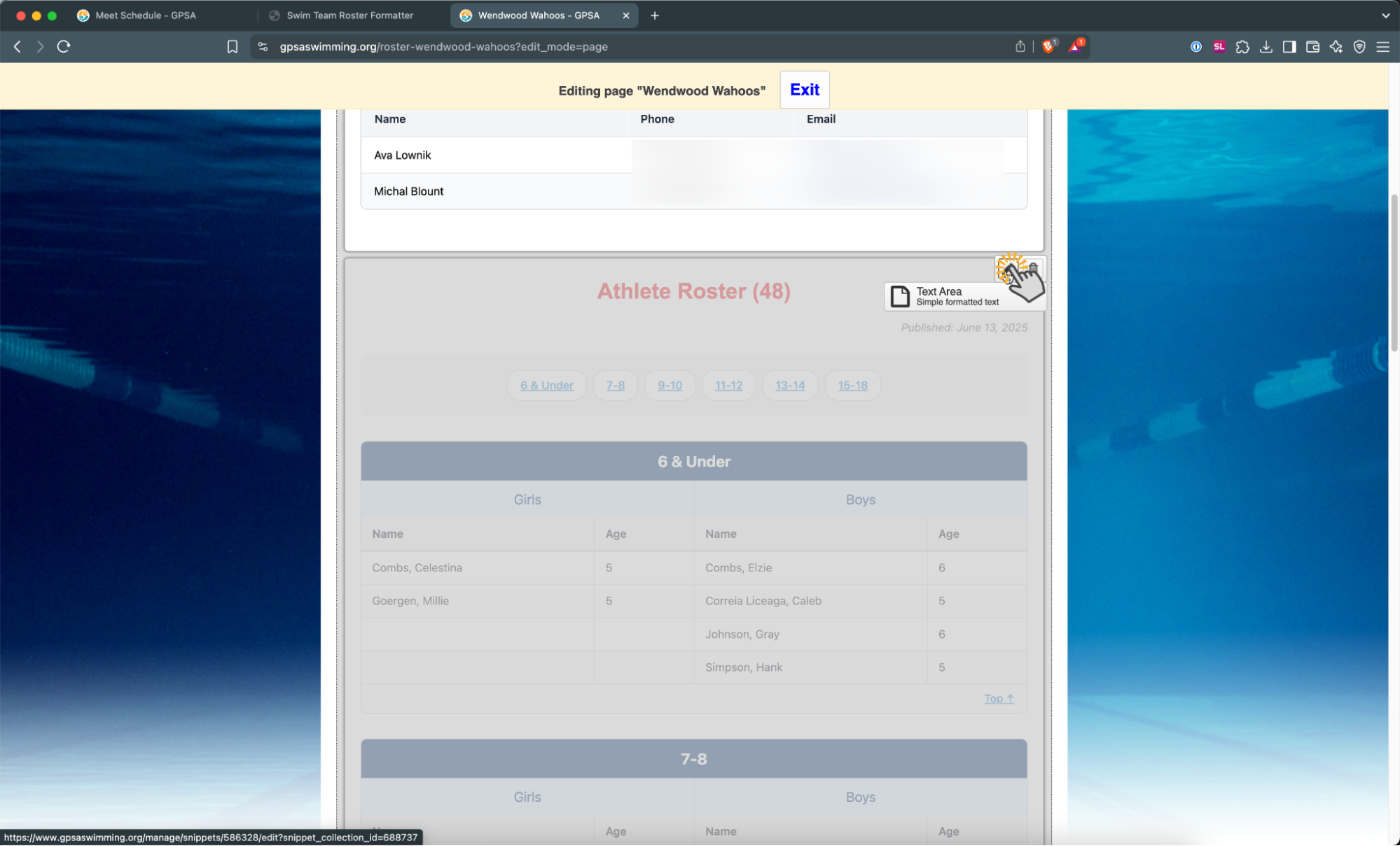Open the Brave Wallet icon

tap(1312, 46)
